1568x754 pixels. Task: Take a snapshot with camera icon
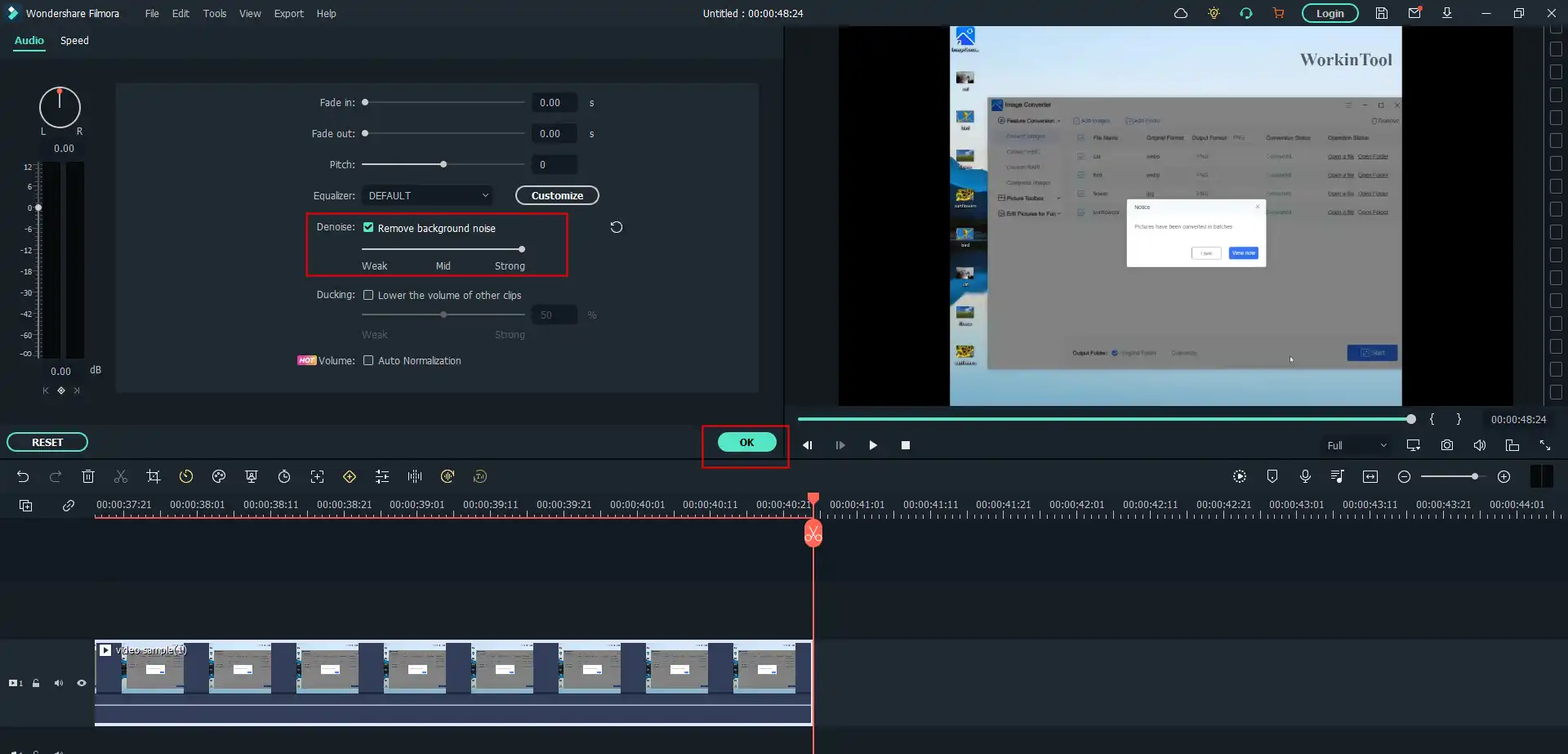pos(1447,445)
